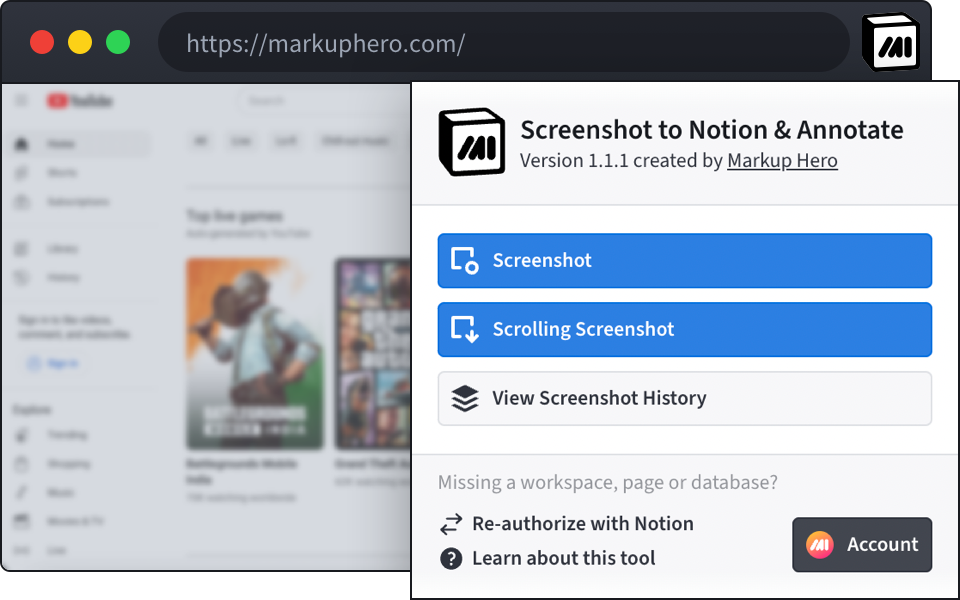
Task: Click the Sign in button in YouTube sidebar
Action: [53, 364]
